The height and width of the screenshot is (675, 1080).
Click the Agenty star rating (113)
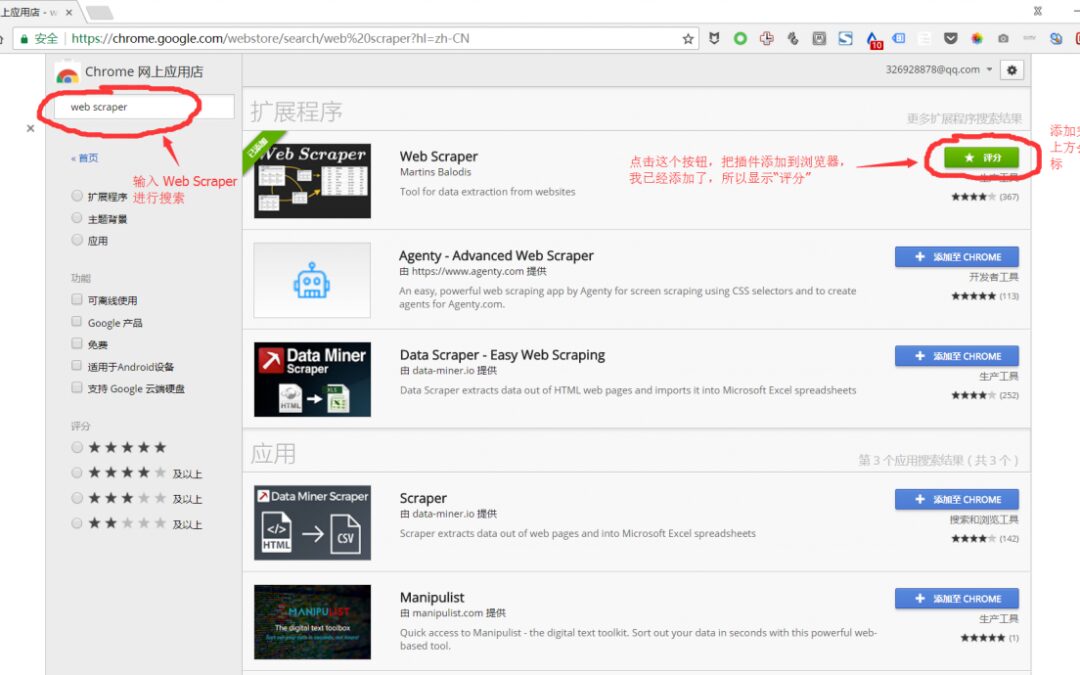click(x=985, y=296)
